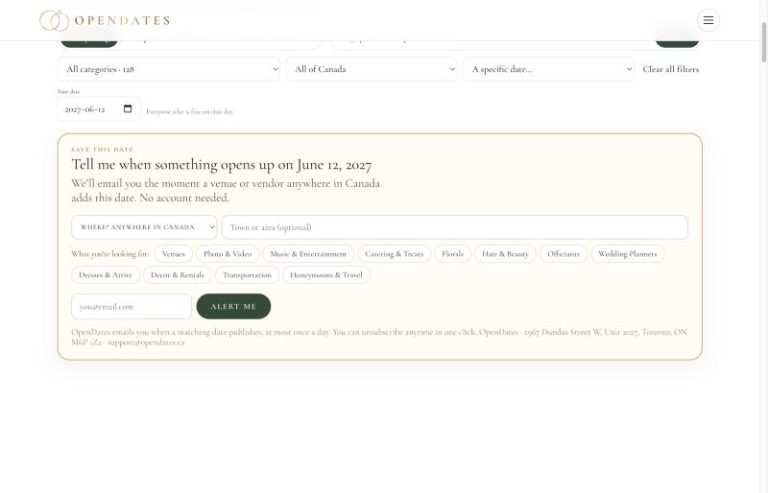This screenshot has width=768, height=493.
Task: Toggle the Officiants chip
Action: click(563, 254)
